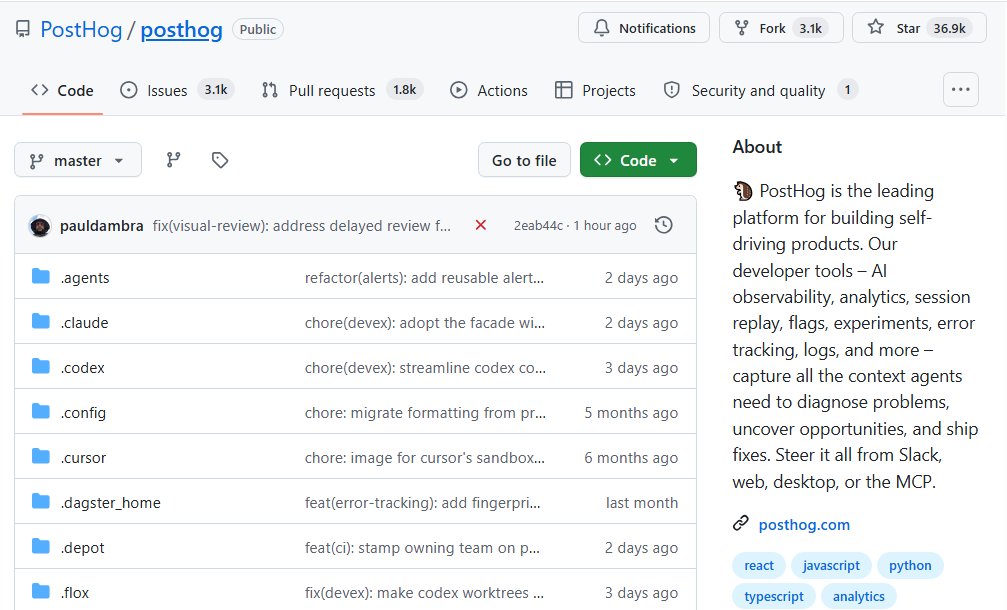Select the typescript topic tag
Screen dimensions: 1007x610
[x=774, y=597]
